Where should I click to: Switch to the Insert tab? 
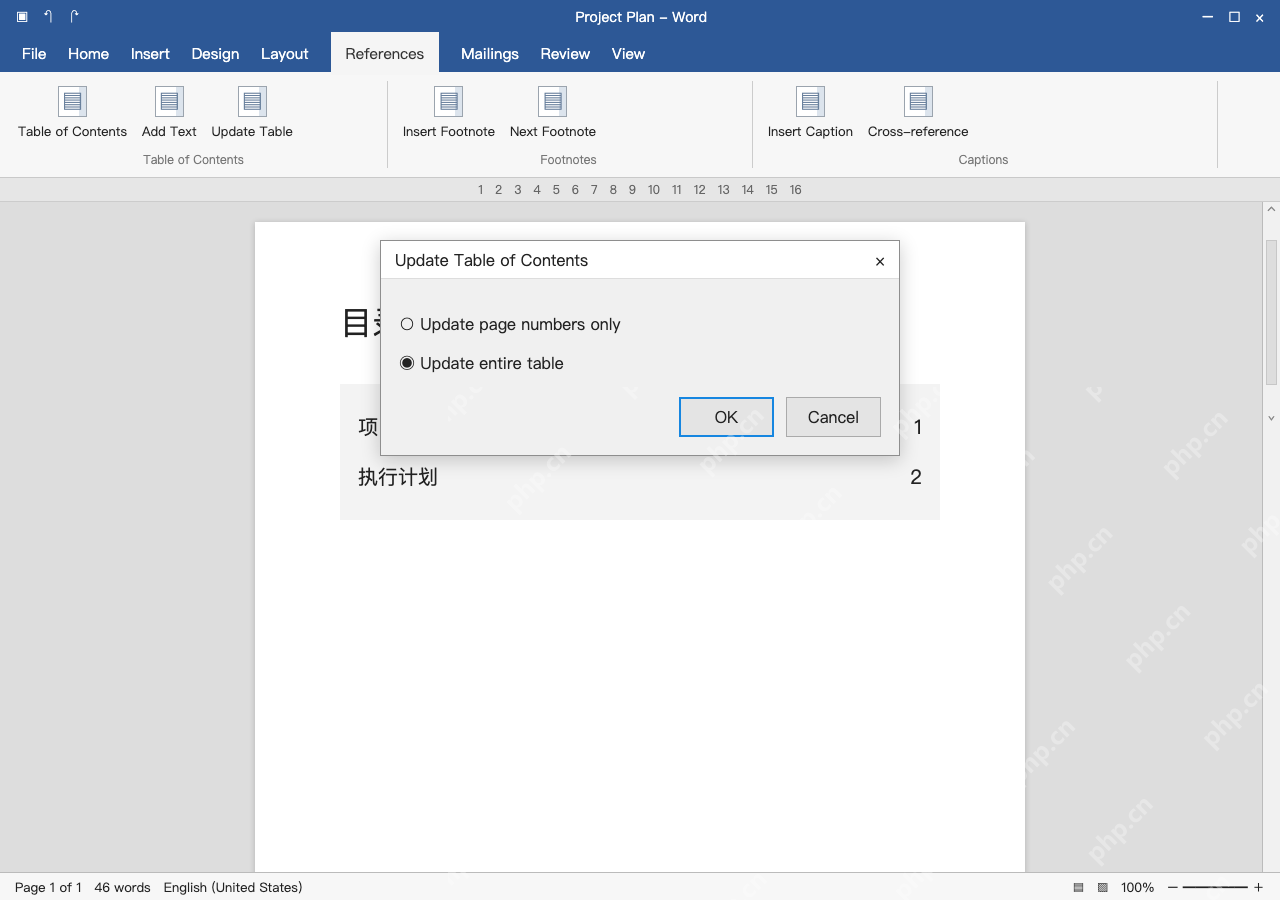[150, 54]
